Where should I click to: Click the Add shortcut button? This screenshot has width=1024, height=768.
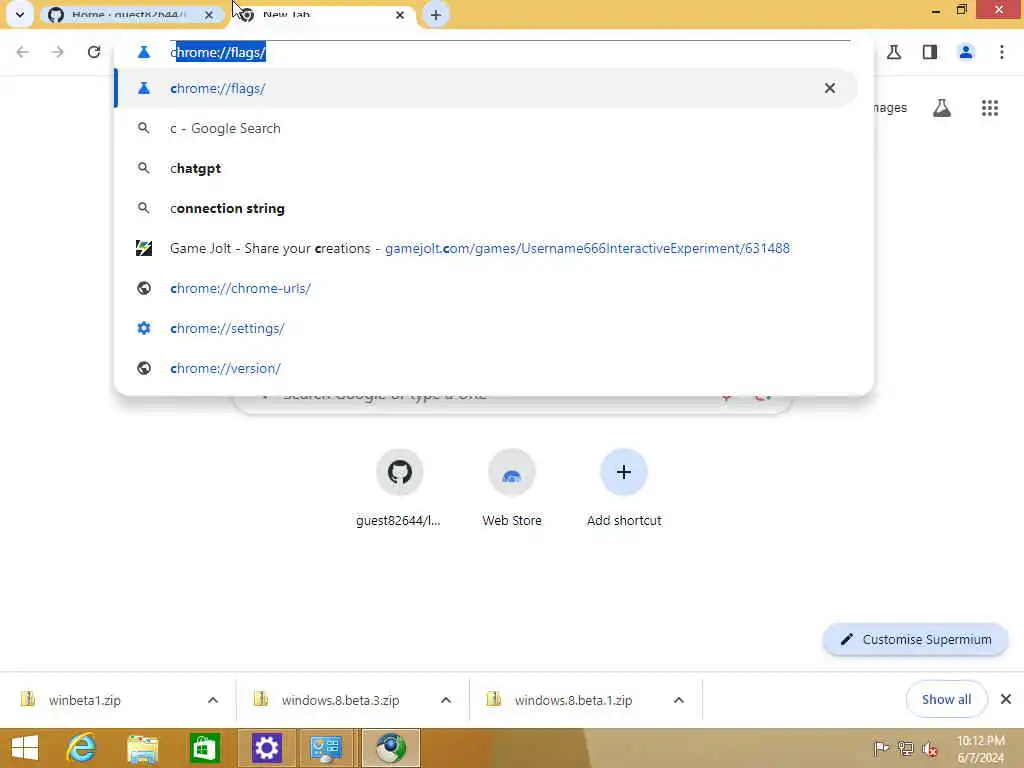click(x=624, y=488)
